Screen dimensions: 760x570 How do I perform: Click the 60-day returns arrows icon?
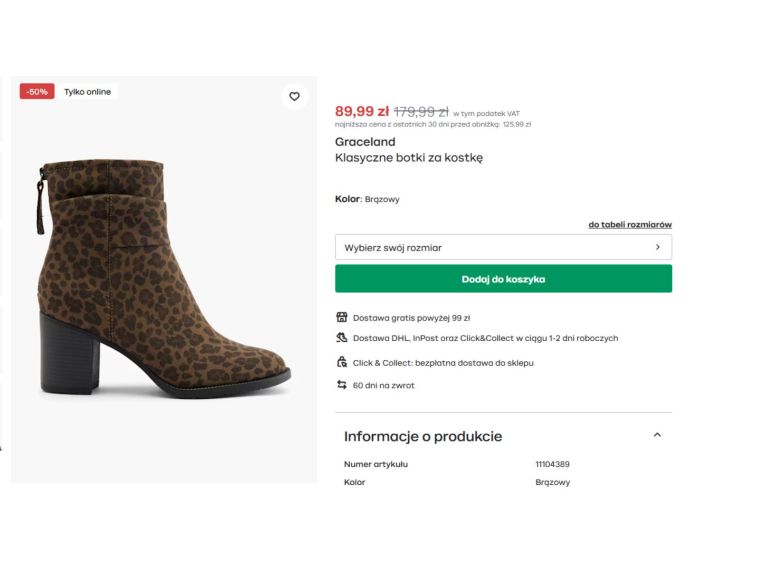[342, 385]
